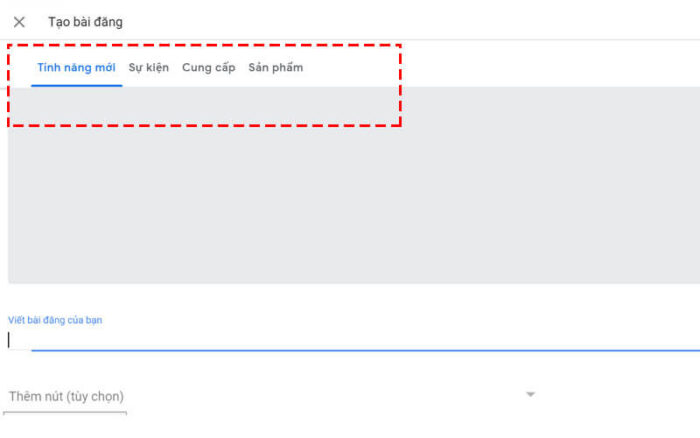
Task: Click the Tạo bài đăng header title
Action: pyautogui.click(x=85, y=22)
